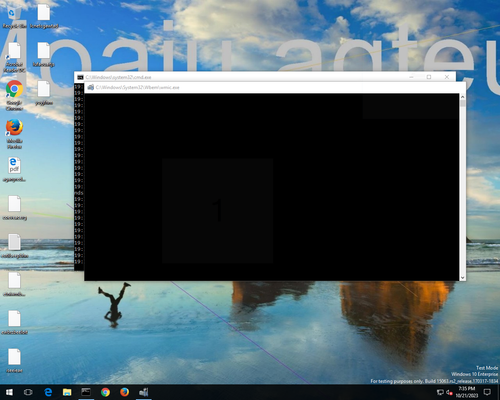Show the calendar from taskbar clock
Screen dimensions: 500x400
click(466, 392)
